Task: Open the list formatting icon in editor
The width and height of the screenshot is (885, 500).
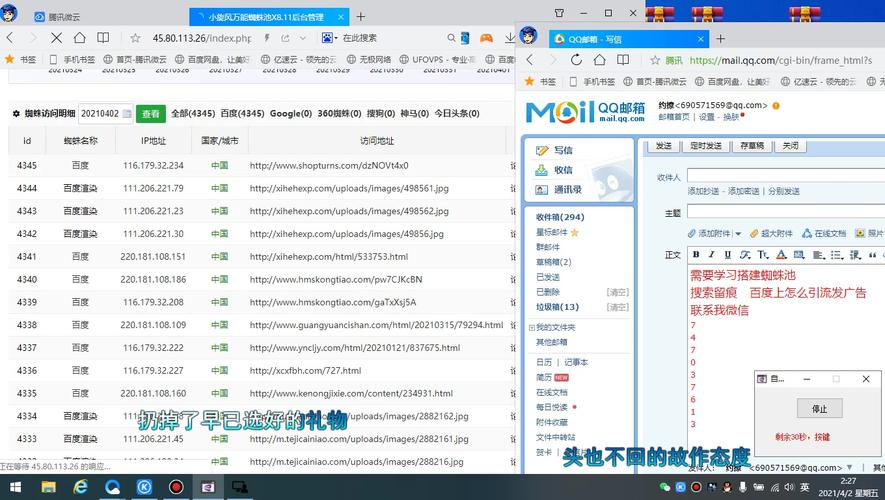Action: [836, 255]
